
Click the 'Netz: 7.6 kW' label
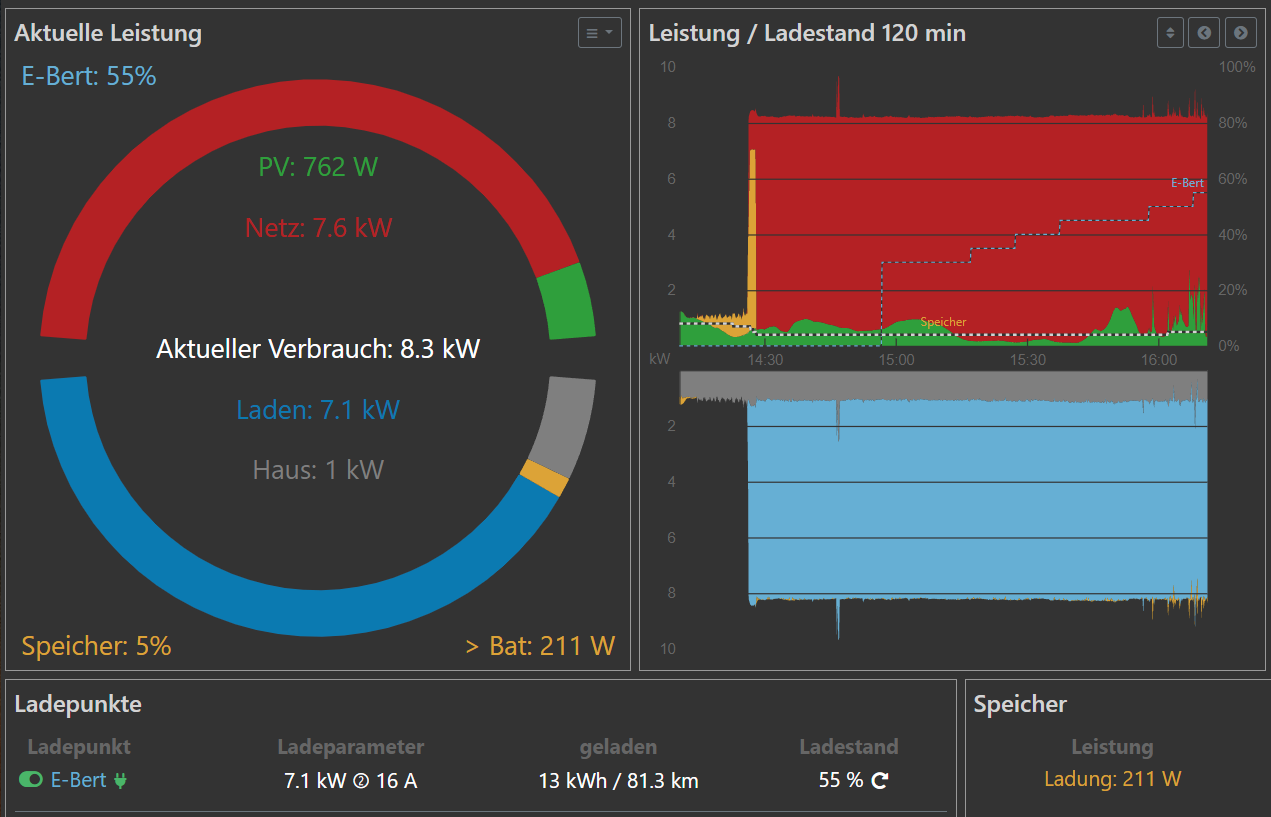[x=318, y=228]
